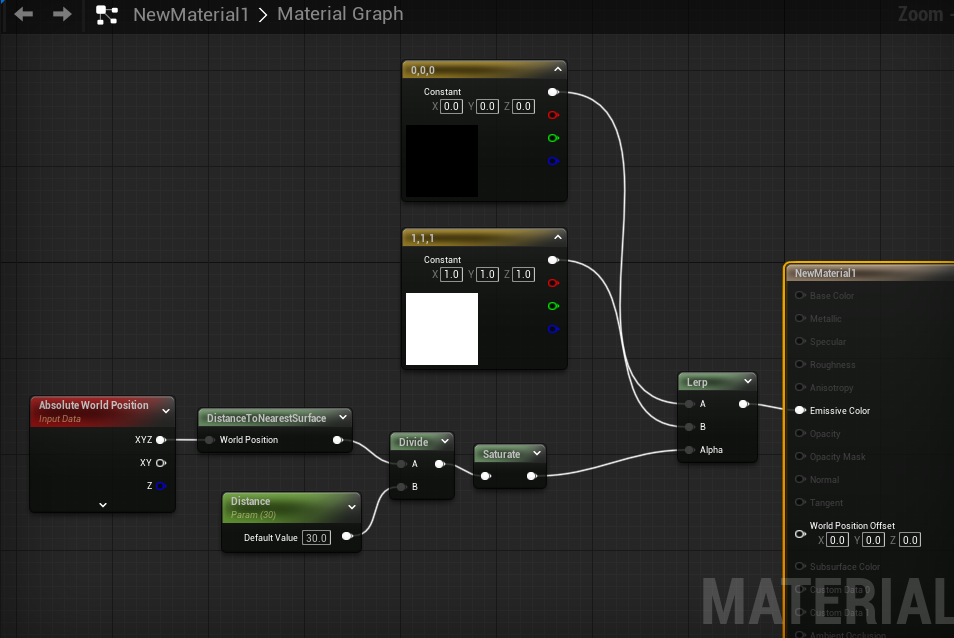Click the Base Color input pin
This screenshot has height=638, width=954.
(800, 296)
